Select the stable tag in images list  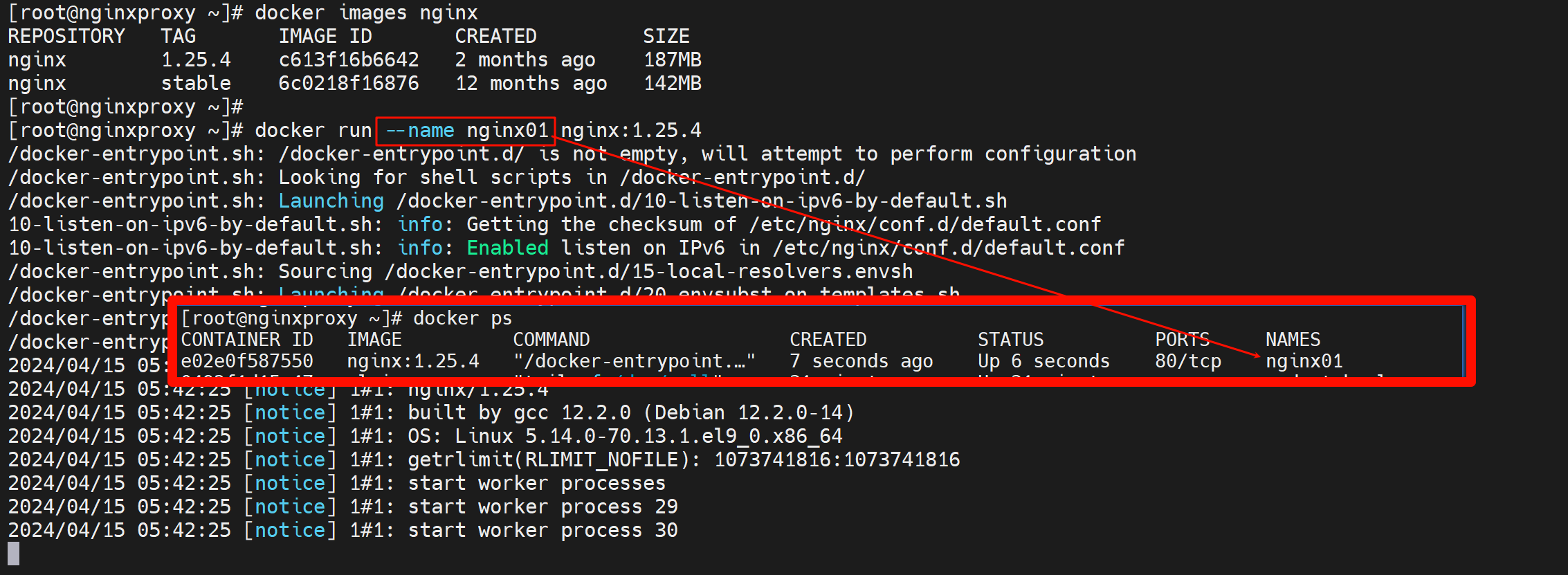coord(196,84)
